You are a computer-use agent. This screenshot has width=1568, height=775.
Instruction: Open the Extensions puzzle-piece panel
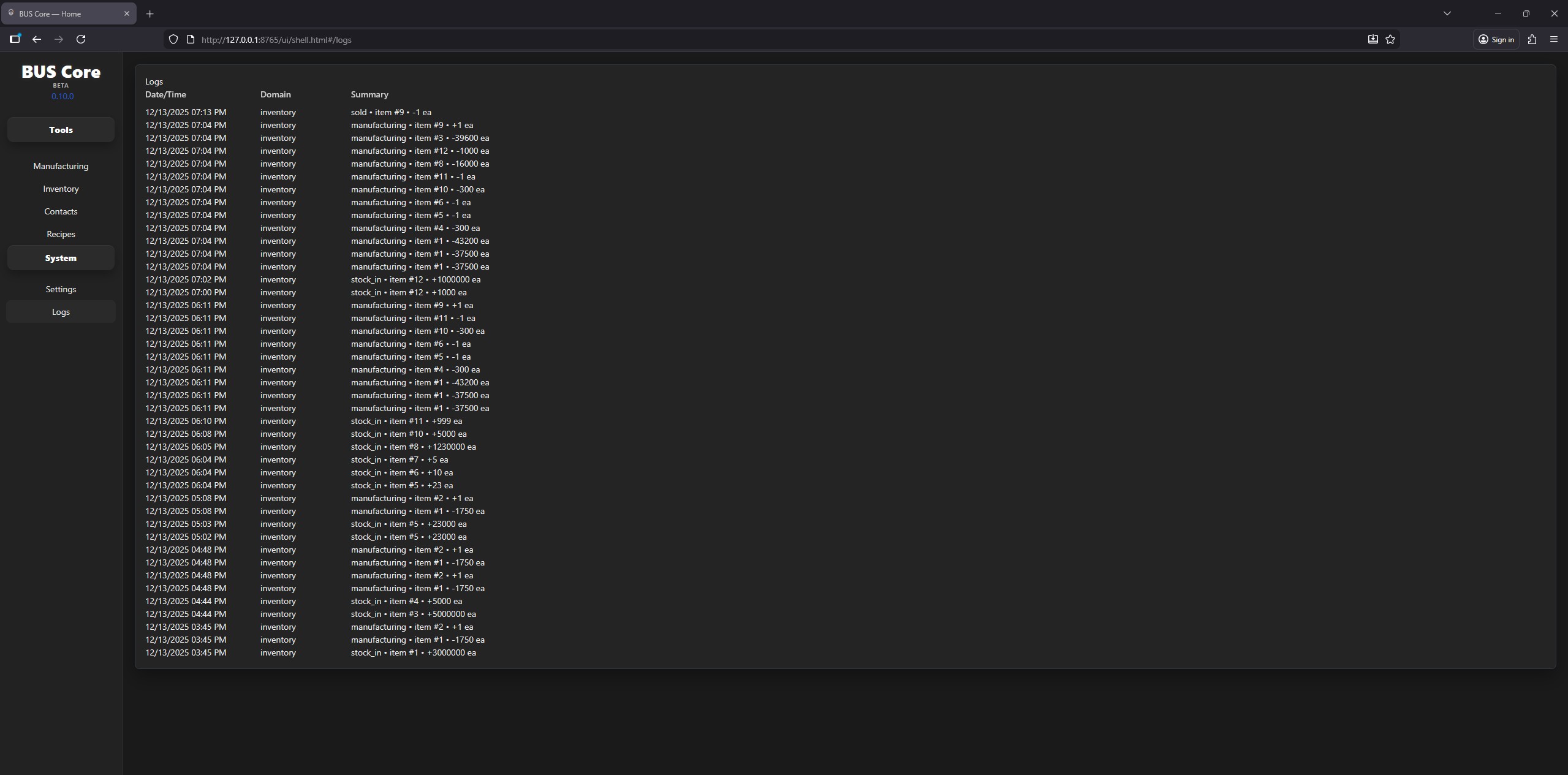point(1532,39)
